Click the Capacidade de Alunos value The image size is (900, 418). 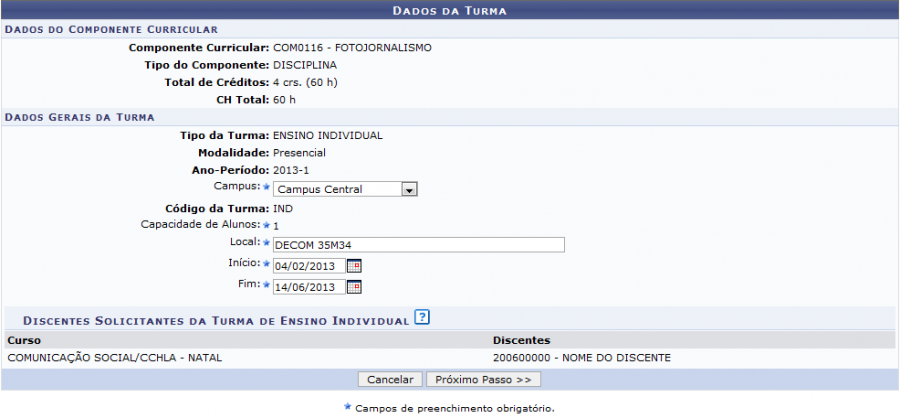tap(276, 226)
